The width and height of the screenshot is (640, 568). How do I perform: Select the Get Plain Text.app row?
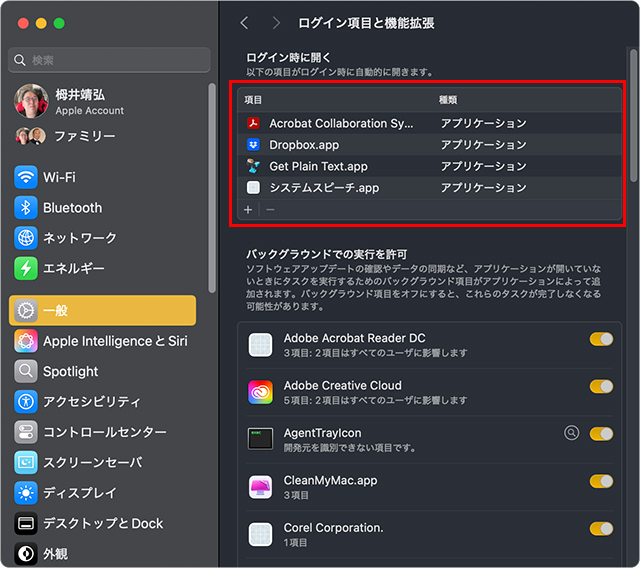click(x=429, y=166)
